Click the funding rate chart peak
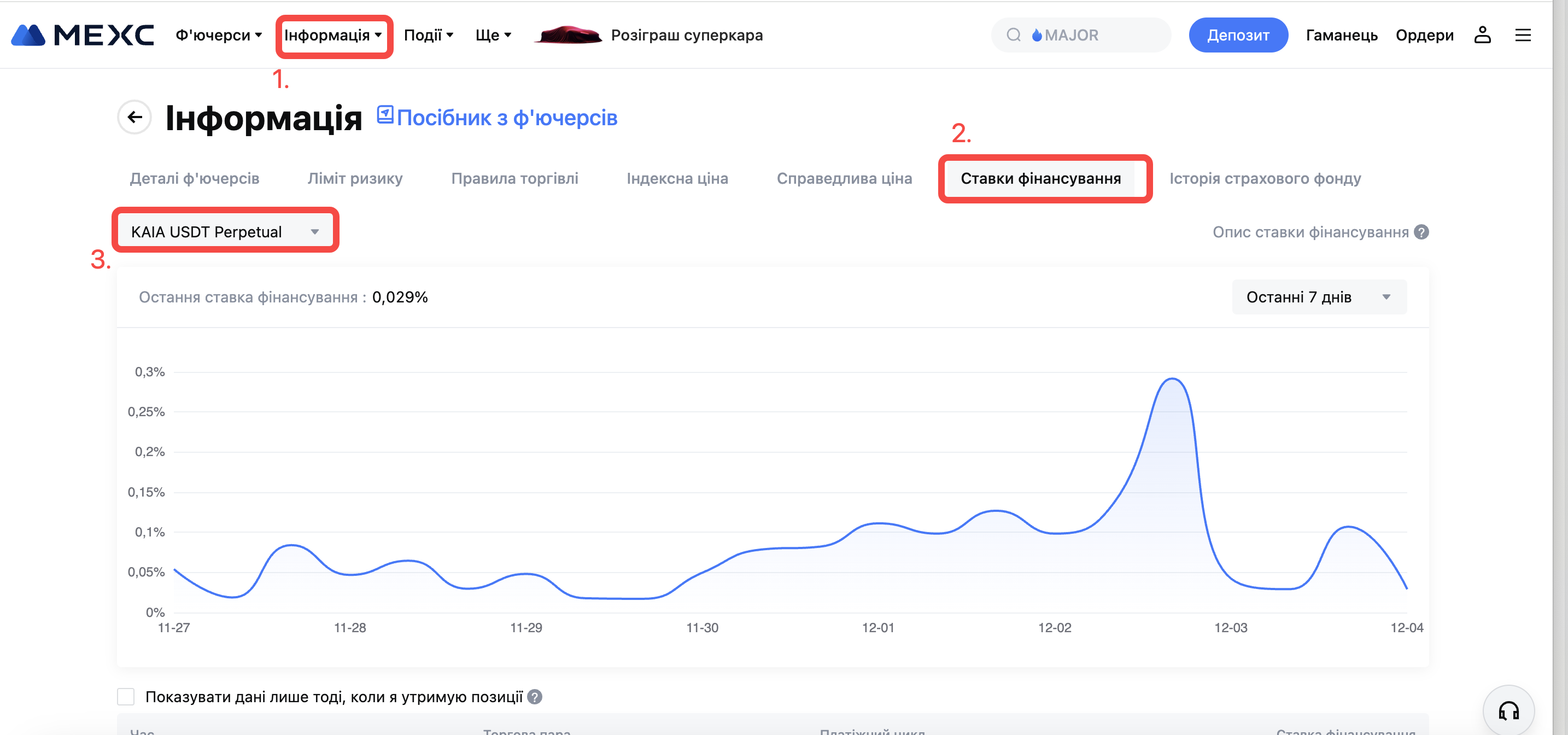Screen dimensions: 1568x735 [x=1172, y=380]
